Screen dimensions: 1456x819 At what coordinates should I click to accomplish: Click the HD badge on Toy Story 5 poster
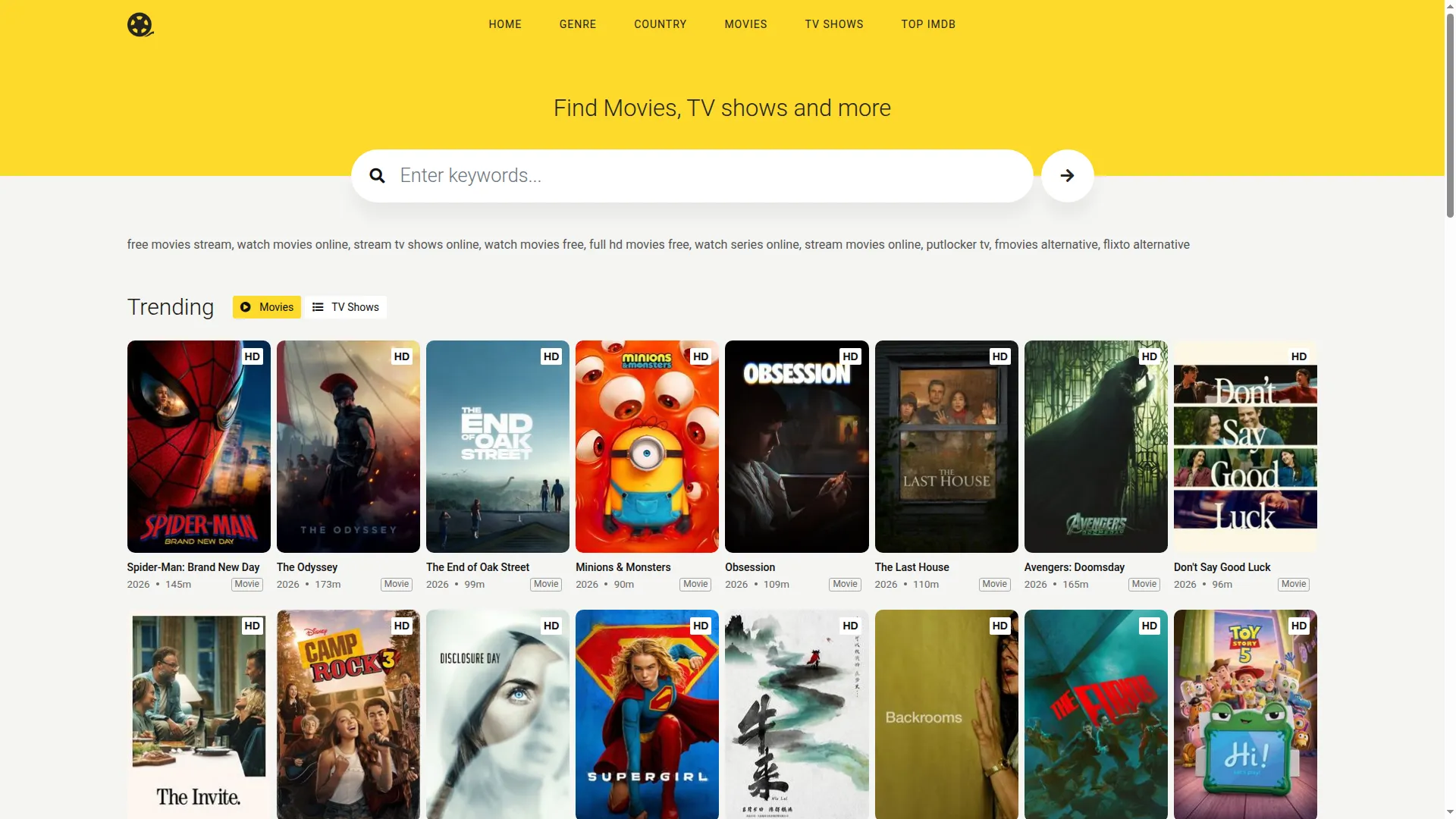pyautogui.click(x=1299, y=626)
